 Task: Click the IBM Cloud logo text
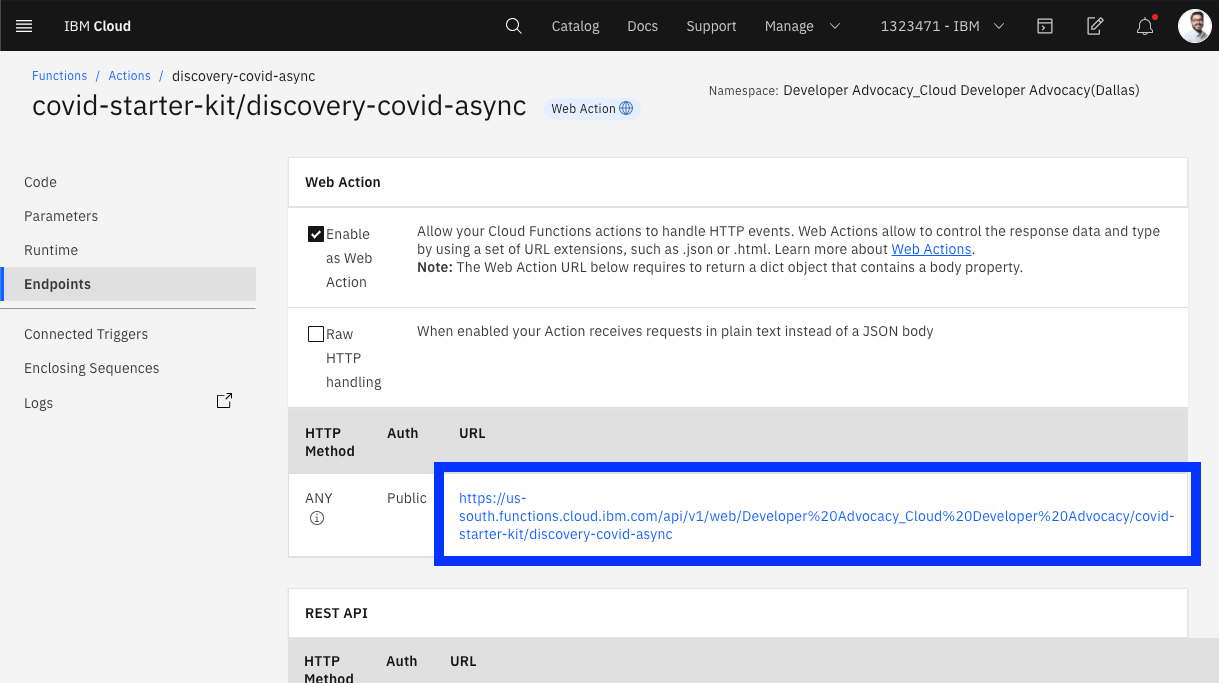97,26
